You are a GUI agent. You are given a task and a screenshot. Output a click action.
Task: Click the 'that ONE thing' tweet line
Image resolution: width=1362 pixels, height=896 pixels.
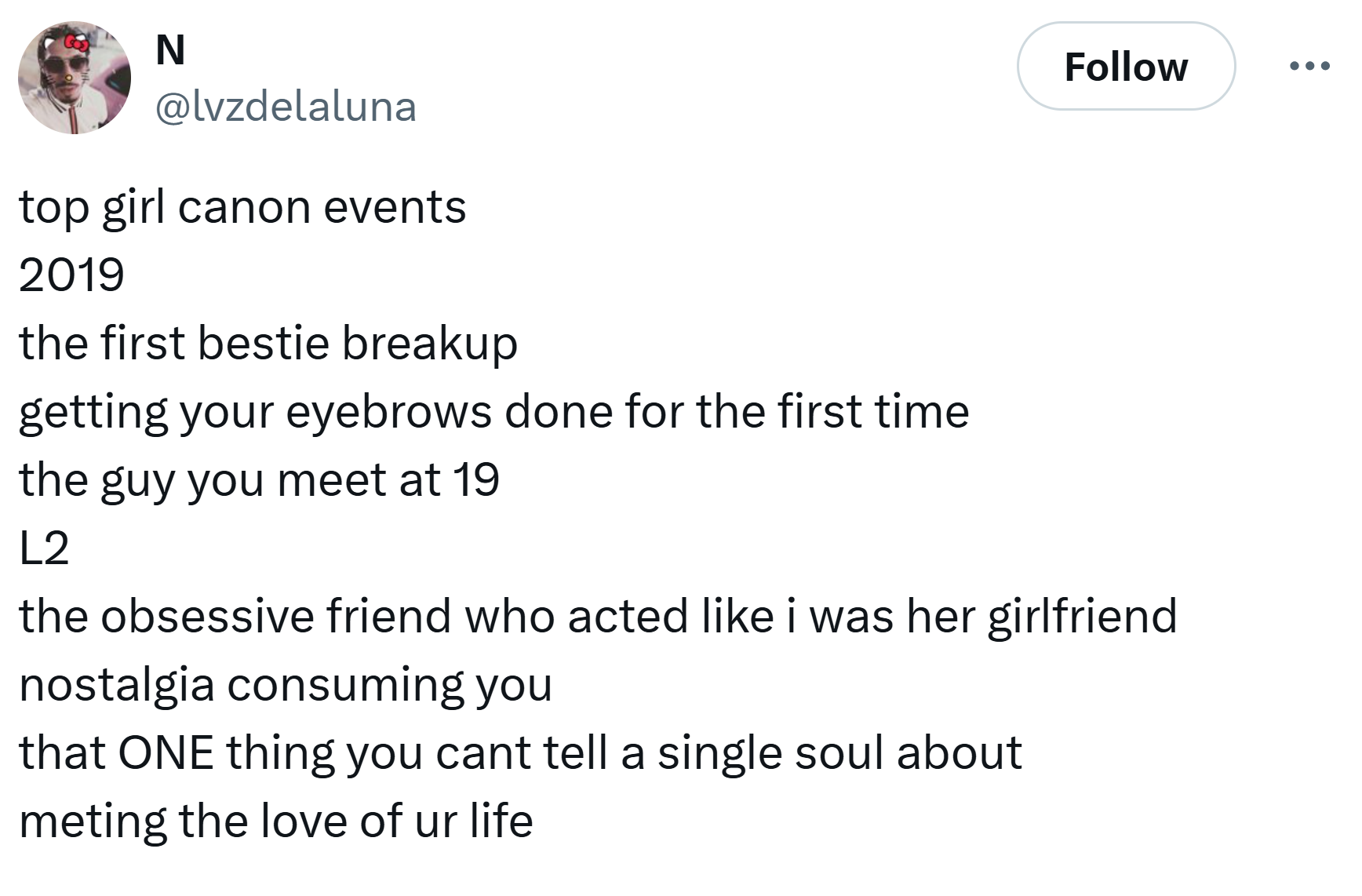520,753
